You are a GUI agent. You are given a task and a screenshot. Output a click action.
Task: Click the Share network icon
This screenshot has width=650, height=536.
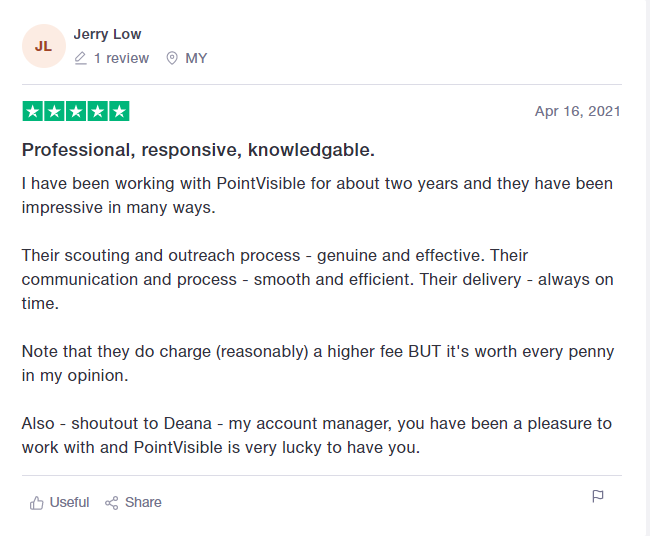112,503
